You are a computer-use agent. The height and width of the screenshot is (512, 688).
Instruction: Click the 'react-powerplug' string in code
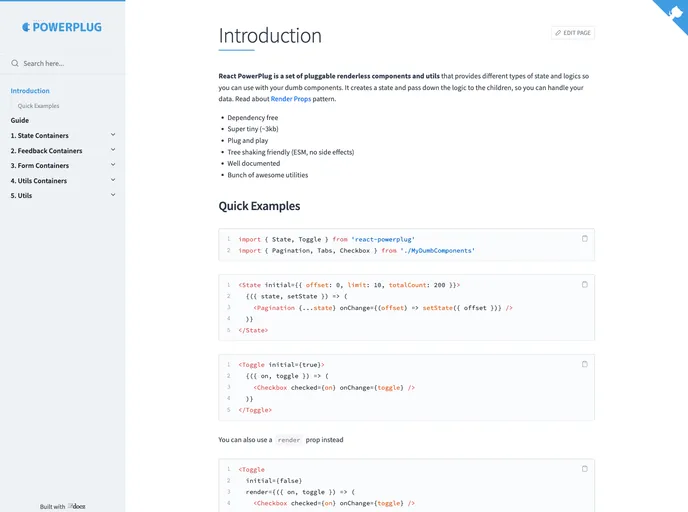(383, 240)
